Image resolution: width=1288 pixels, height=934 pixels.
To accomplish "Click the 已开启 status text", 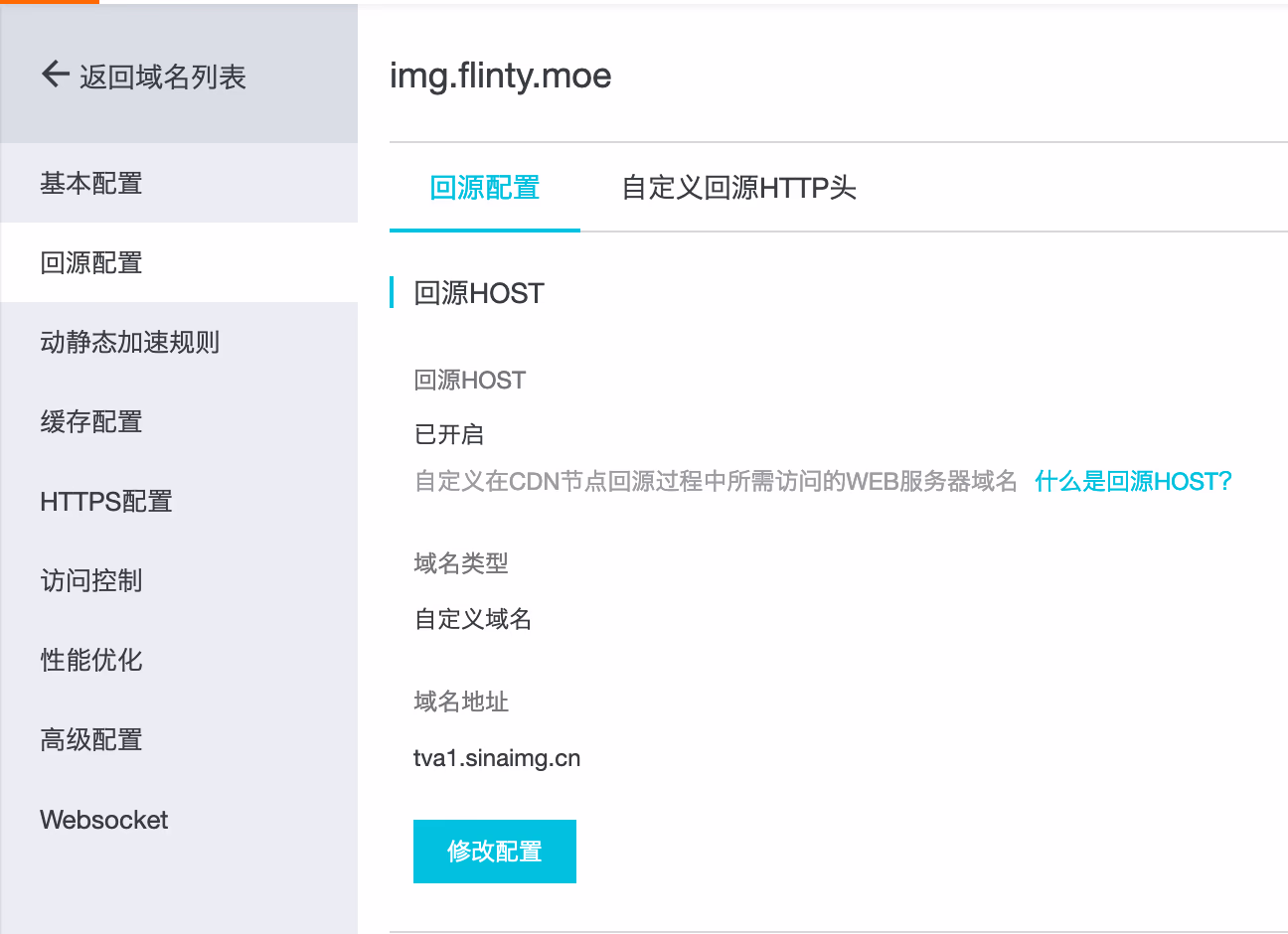I will tap(449, 434).
